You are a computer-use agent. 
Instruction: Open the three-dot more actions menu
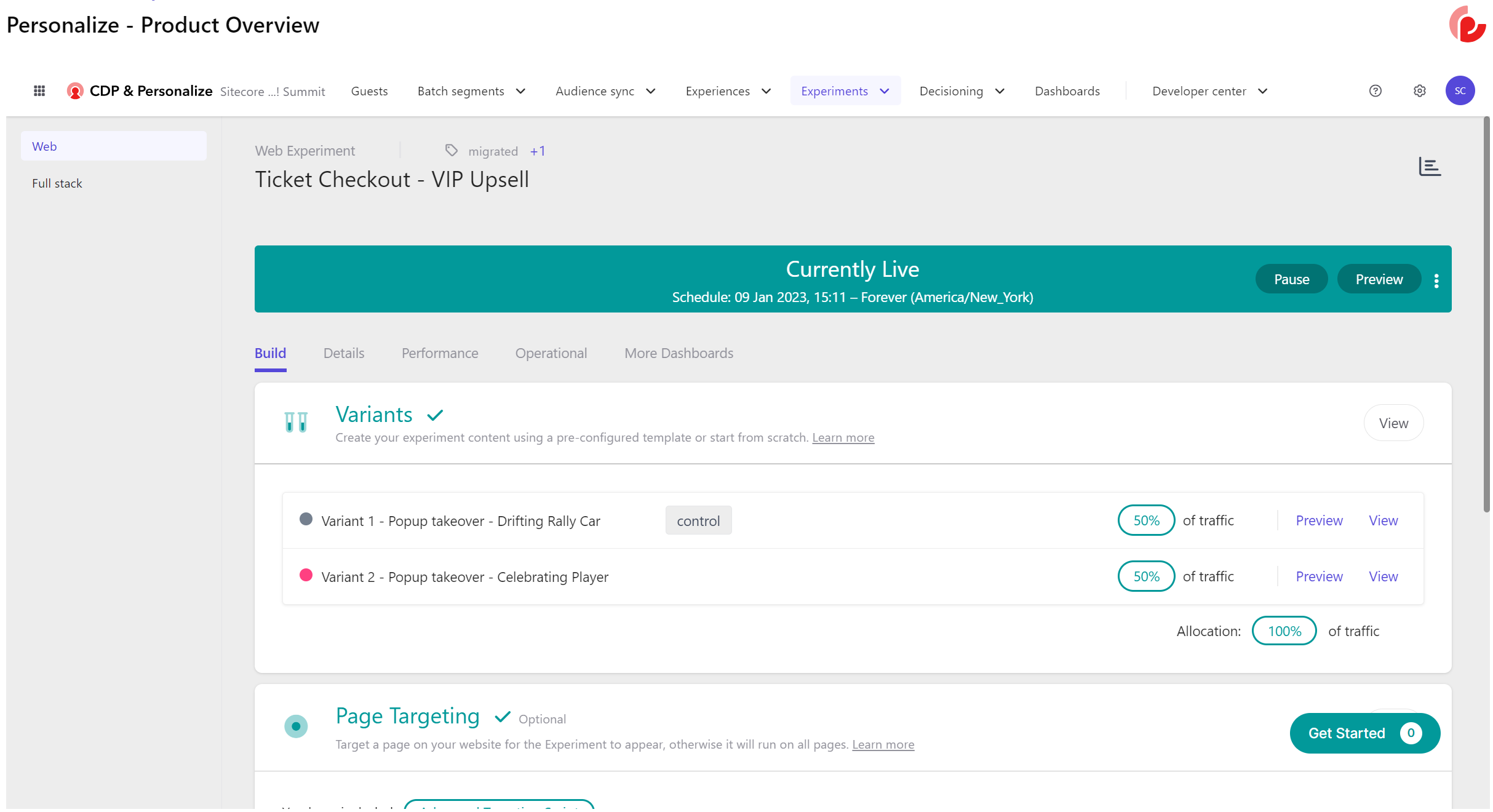pyautogui.click(x=1436, y=281)
